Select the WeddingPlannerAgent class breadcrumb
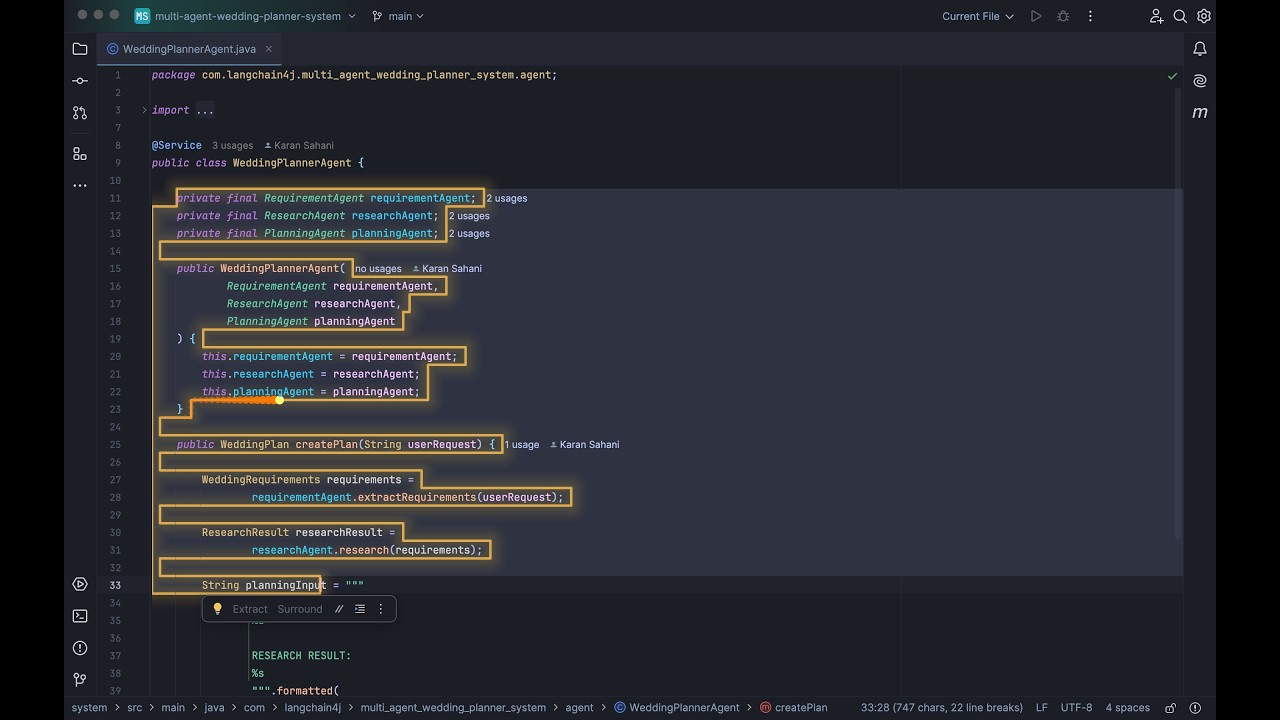 677,708
